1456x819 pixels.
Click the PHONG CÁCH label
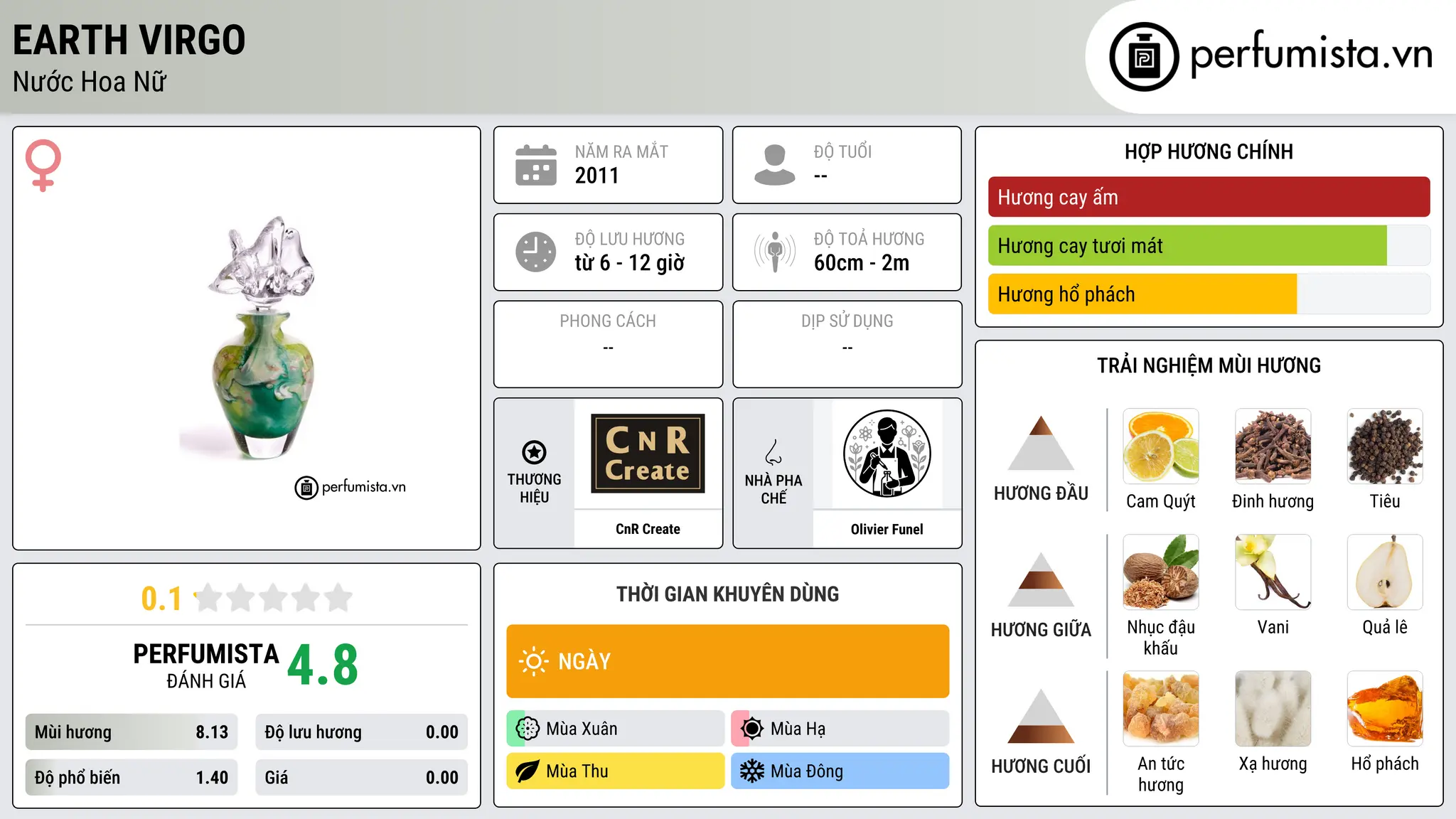[608, 321]
